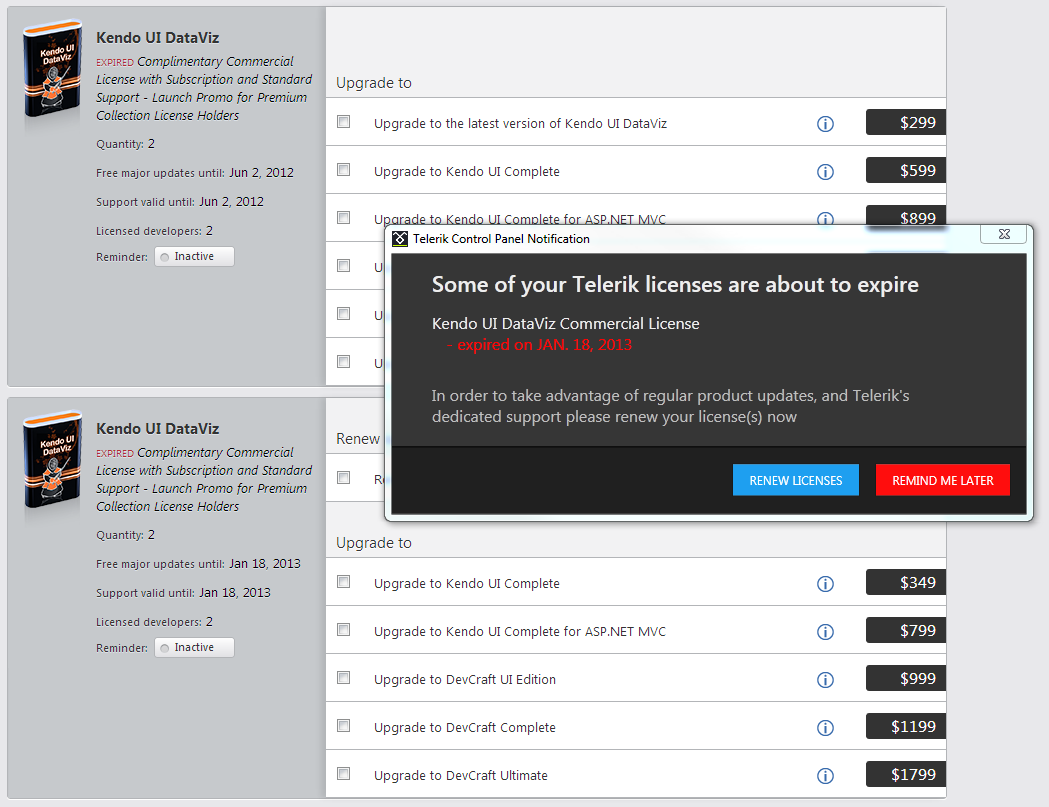Click the $799 price button
Image resolution: width=1049 pixels, height=807 pixels.
point(906,630)
